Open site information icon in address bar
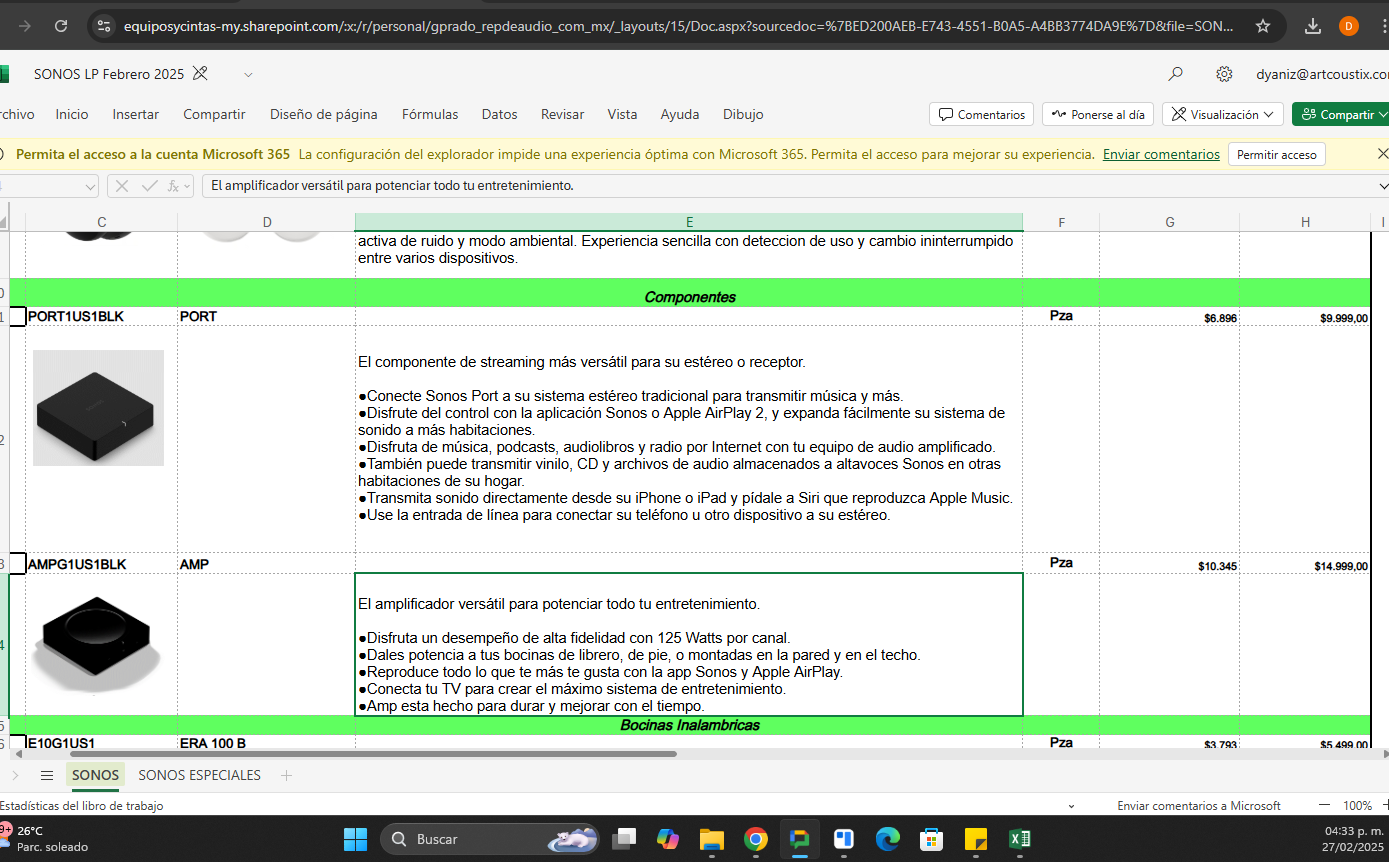This screenshot has width=1389, height=862. tap(105, 26)
